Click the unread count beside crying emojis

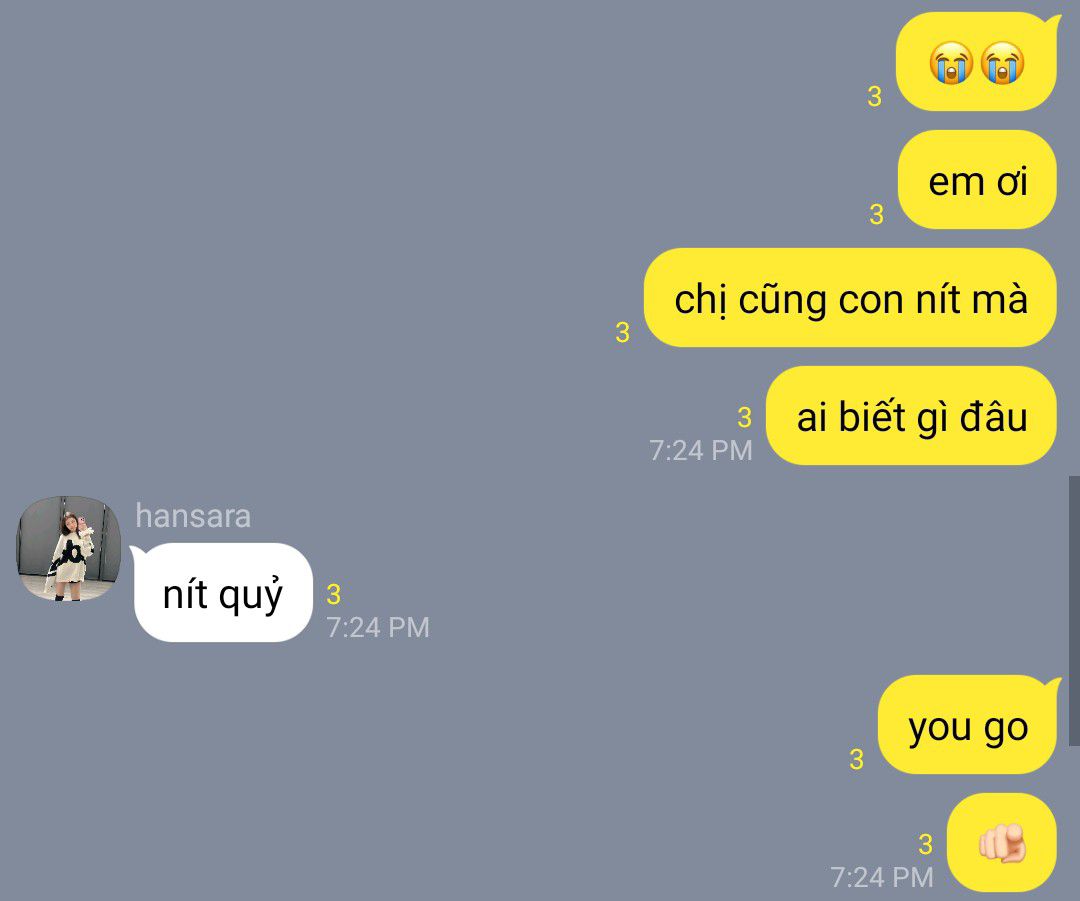point(874,96)
